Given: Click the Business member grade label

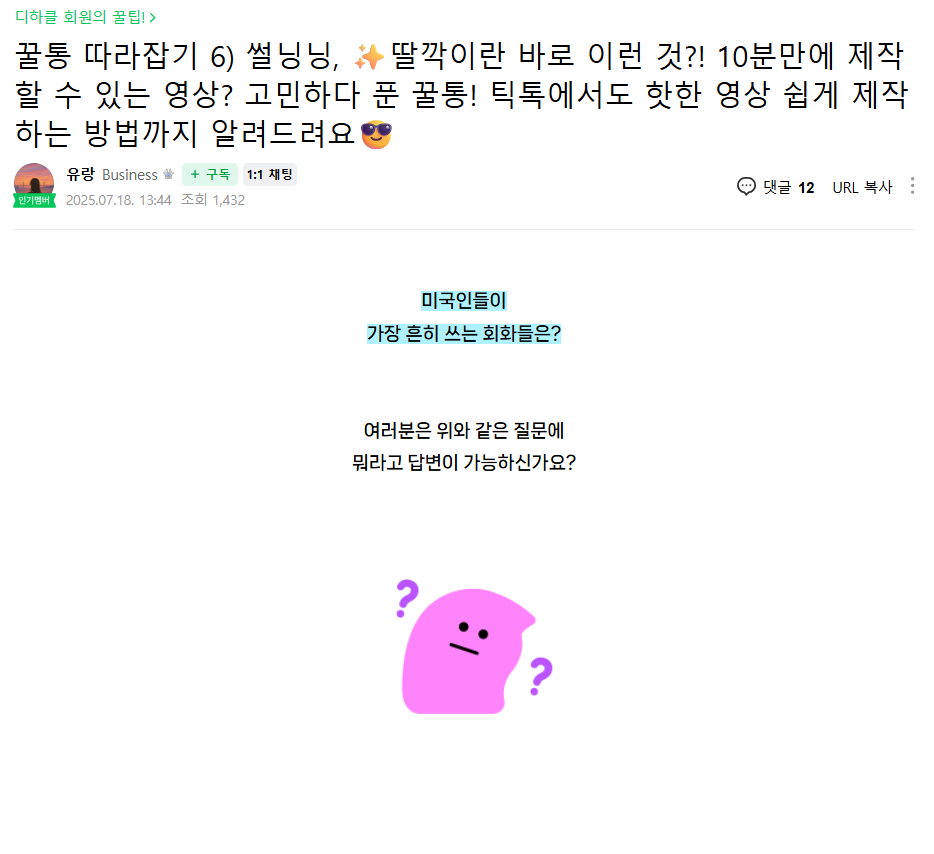Looking at the screenshot, I should click(130, 174).
